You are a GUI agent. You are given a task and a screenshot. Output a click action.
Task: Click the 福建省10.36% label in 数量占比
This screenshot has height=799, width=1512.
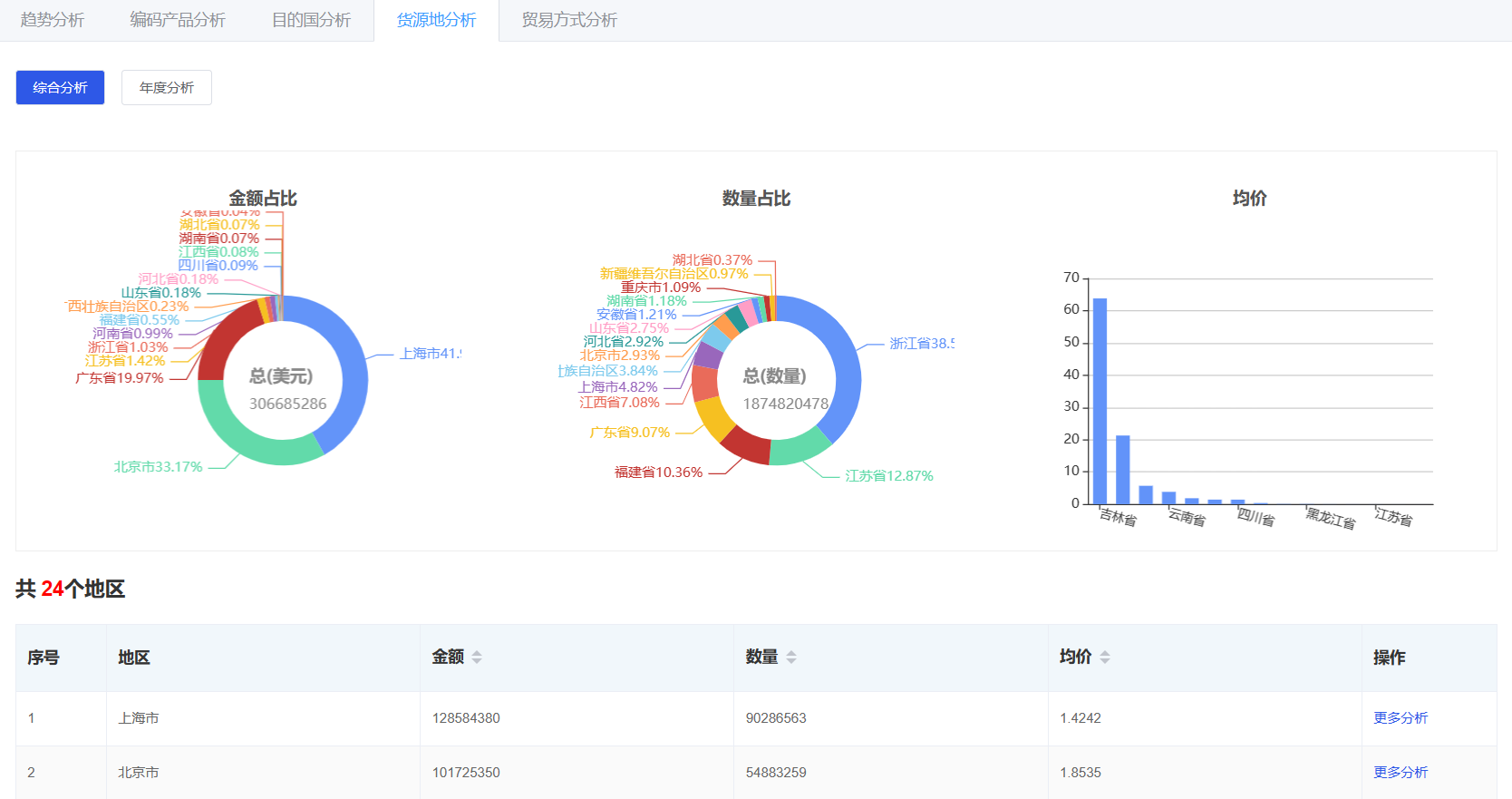659,473
